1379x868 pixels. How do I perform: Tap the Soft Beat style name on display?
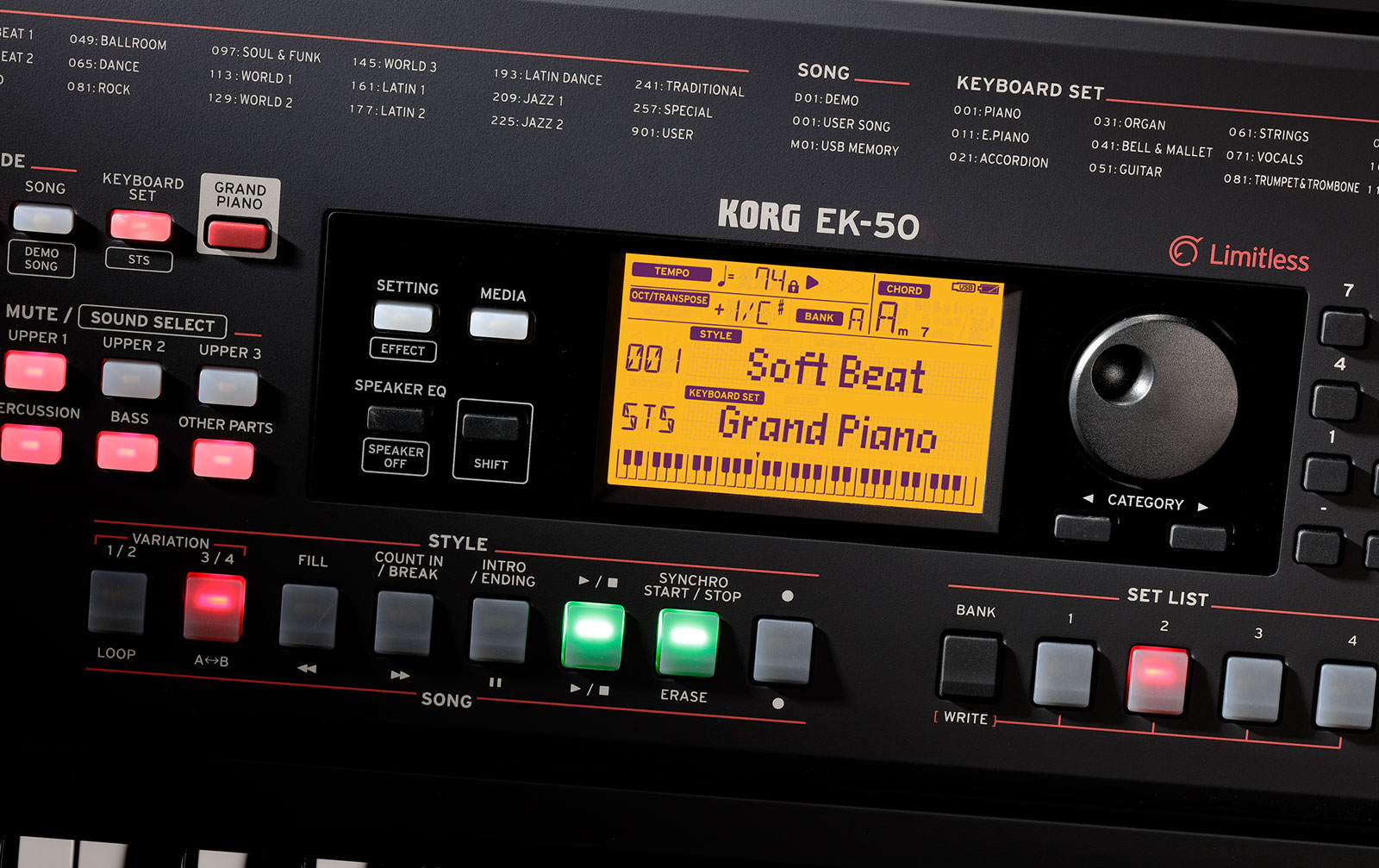coord(835,370)
